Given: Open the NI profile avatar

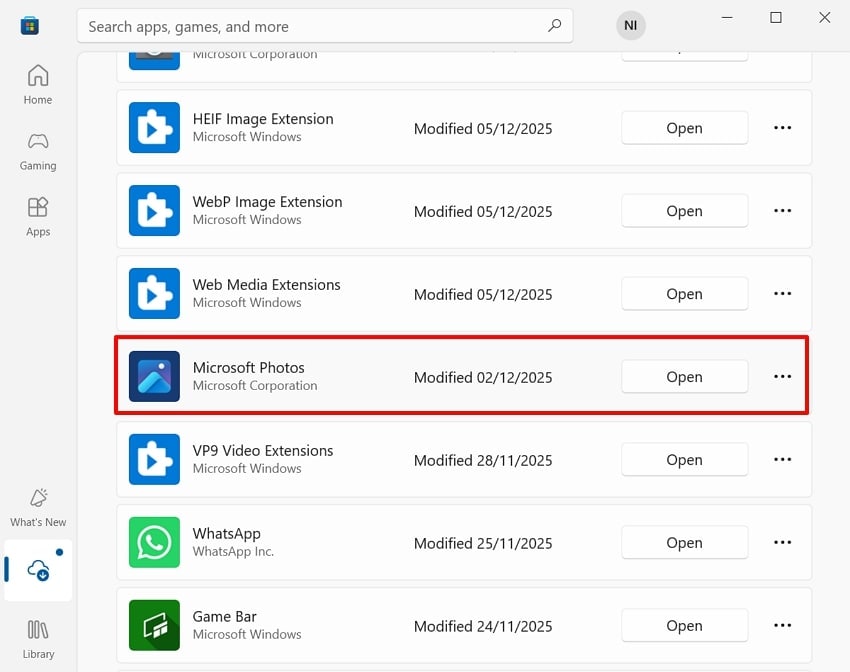Looking at the screenshot, I should coord(631,26).
